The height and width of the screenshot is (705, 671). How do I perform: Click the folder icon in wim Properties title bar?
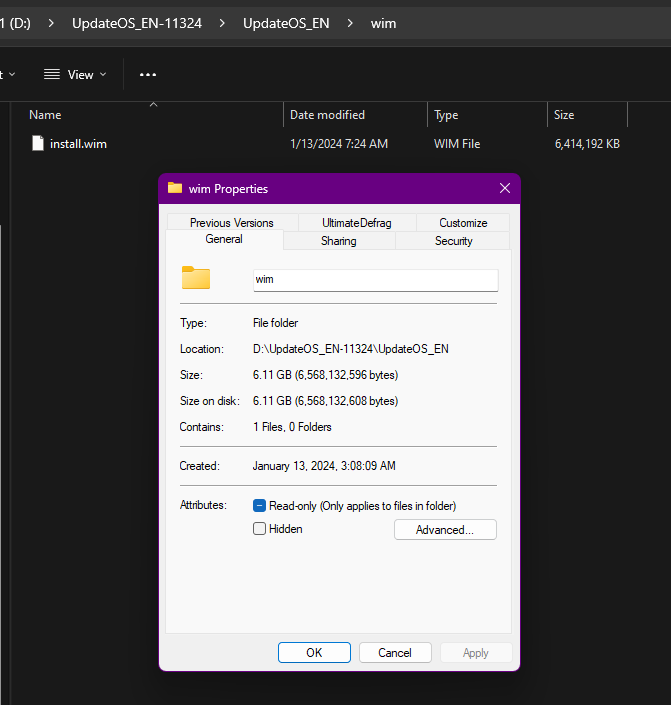pyautogui.click(x=175, y=188)
